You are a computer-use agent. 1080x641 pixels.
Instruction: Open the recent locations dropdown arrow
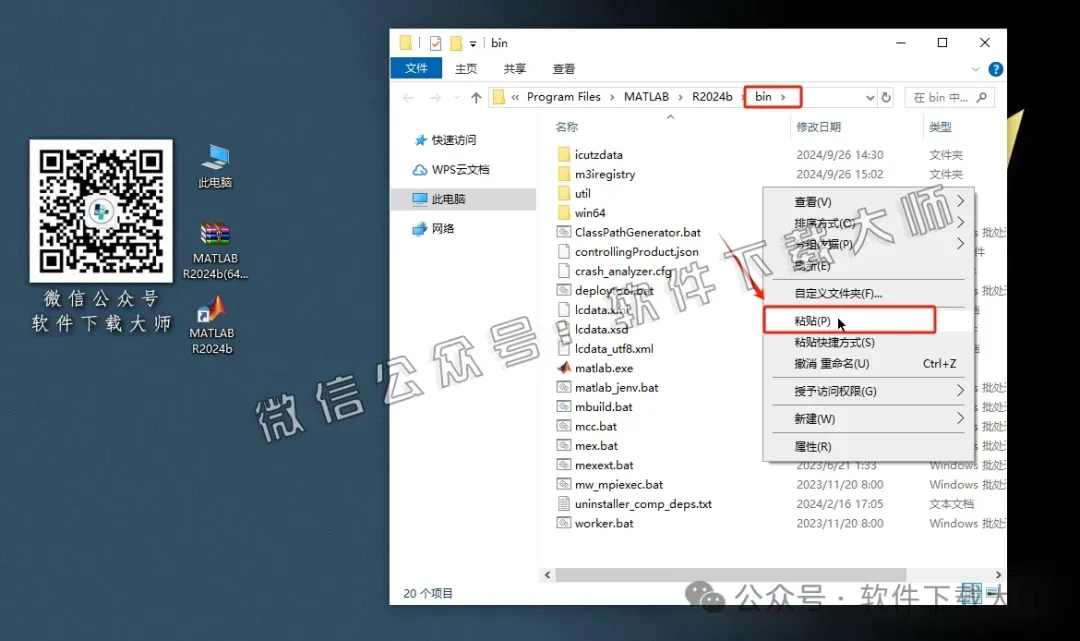[457, 98]
